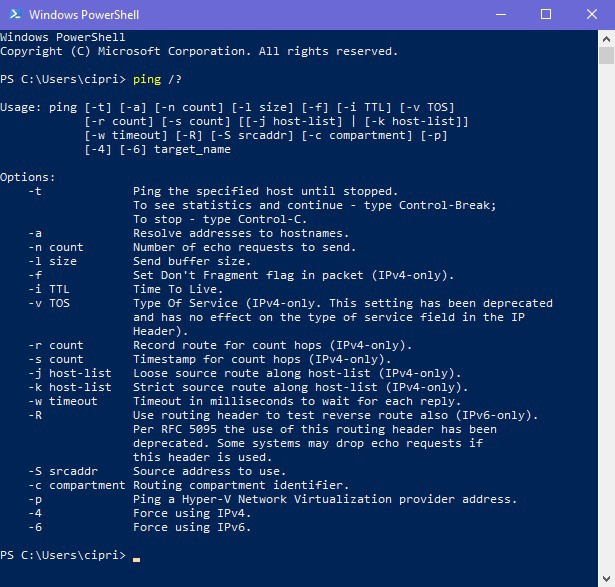This screenshot has width=615, height=587.
Task: Click the '-v TOS' option
Action: (49, 303)
